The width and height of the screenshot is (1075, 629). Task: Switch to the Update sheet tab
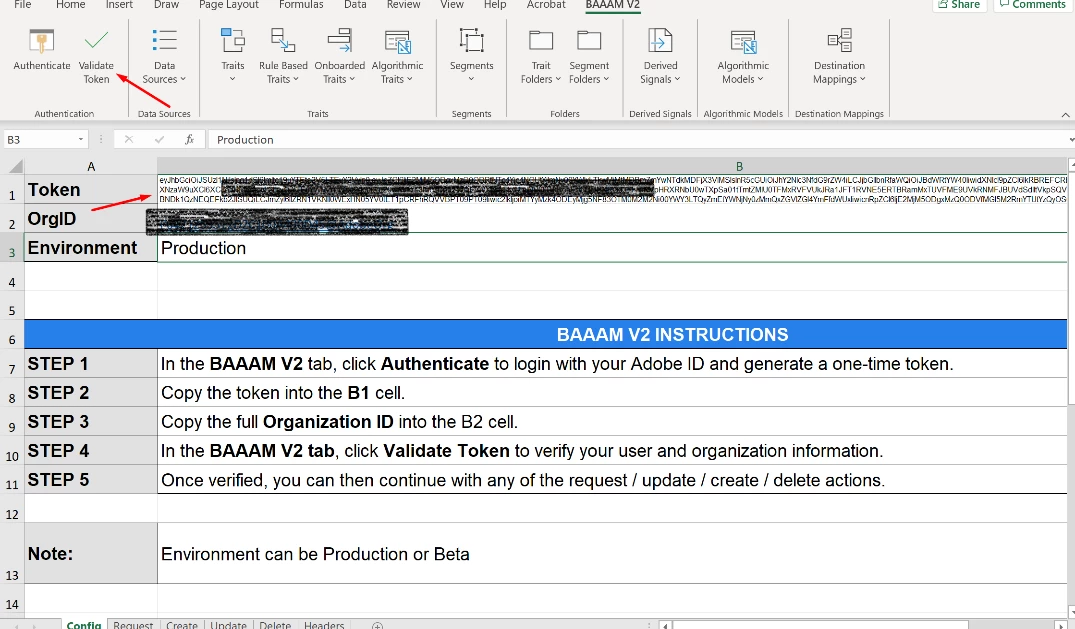pos(228,624)
